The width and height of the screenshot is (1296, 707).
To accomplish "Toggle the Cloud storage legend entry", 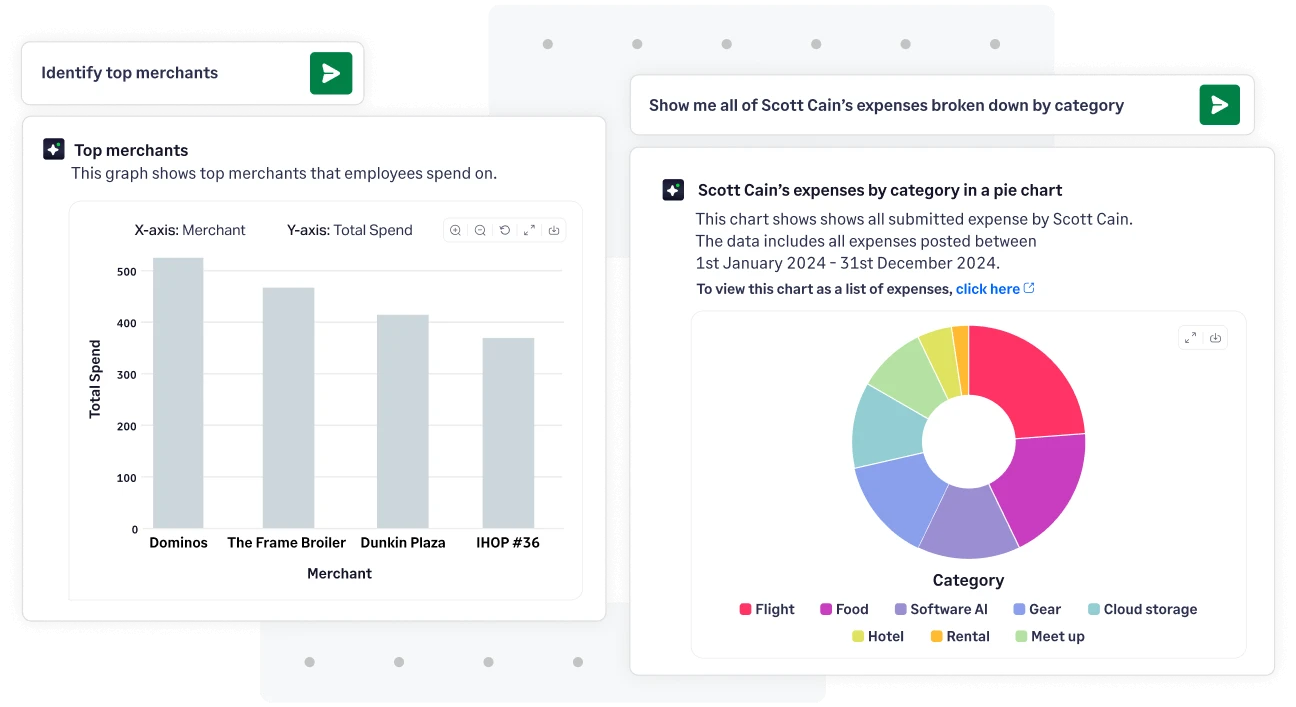I will [x=1141, y=609].
